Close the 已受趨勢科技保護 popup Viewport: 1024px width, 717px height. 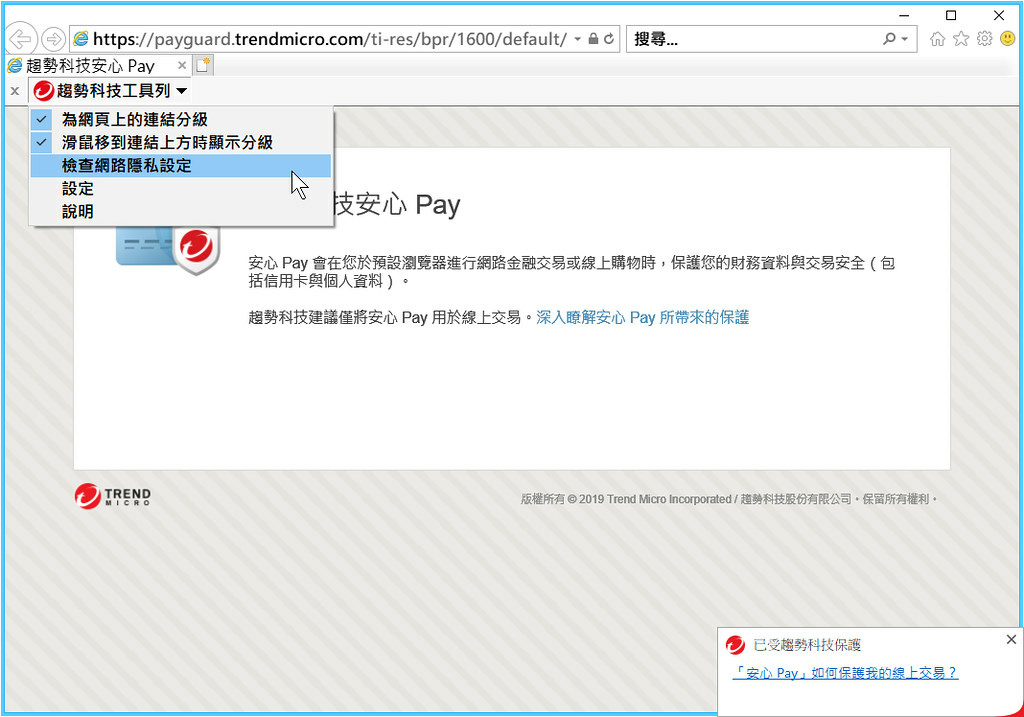[1012, 639]
